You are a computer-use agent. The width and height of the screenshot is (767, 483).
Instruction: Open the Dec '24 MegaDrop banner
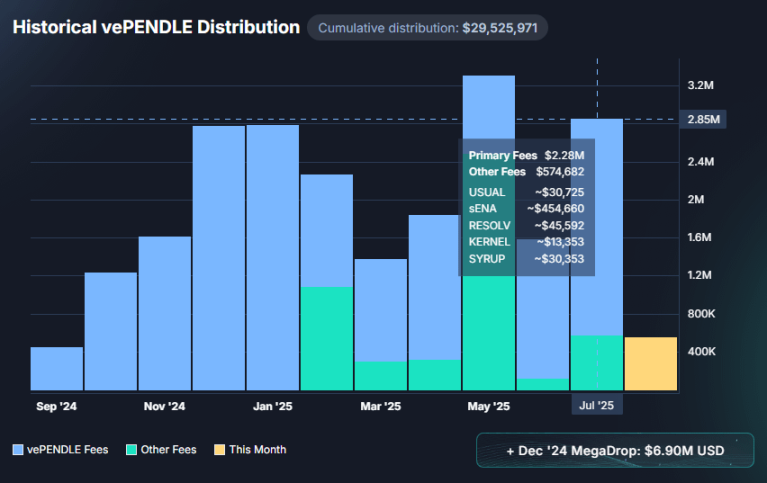[x=615, y=451]
